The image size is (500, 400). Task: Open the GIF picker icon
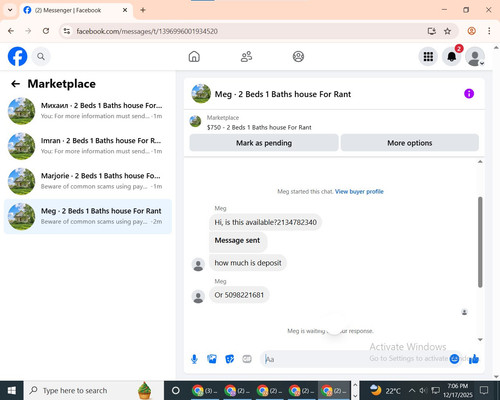247,359
